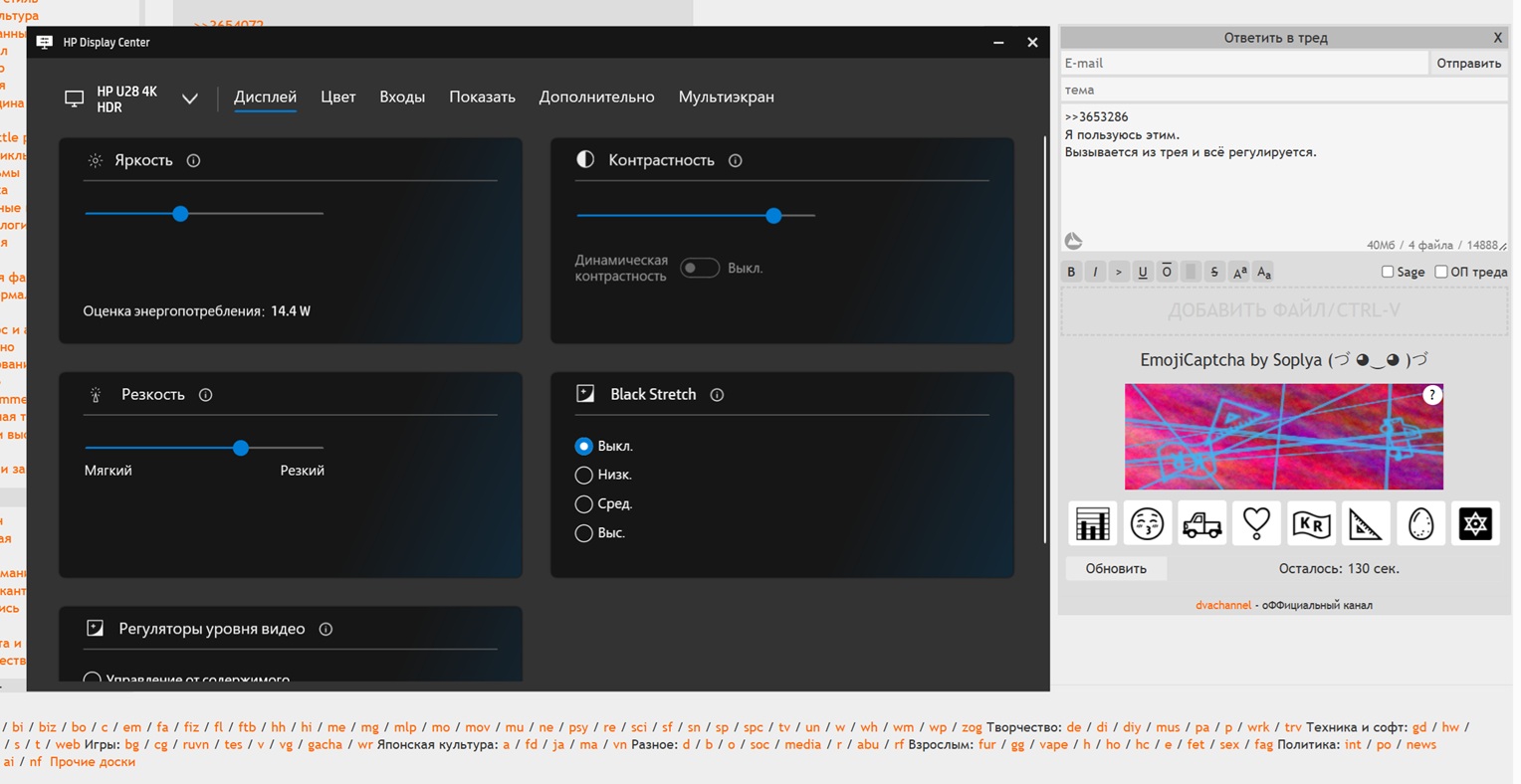
Task: Go to the Мультиэкран tab
Action: click(x=727, y=97)
